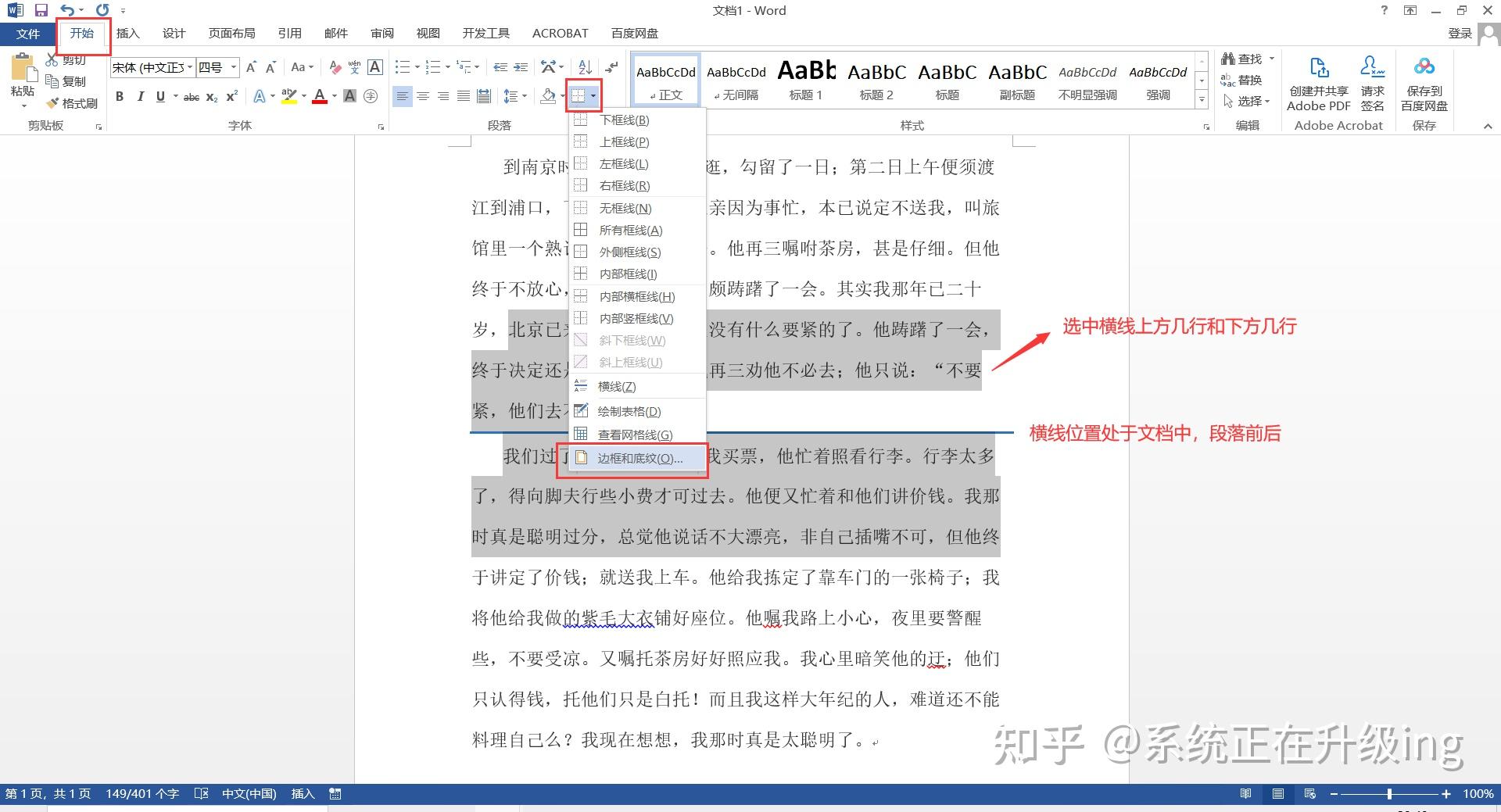1501x812 pixels.
Task: Choose 所有框线(A) from borders menu
Action: 637,230
